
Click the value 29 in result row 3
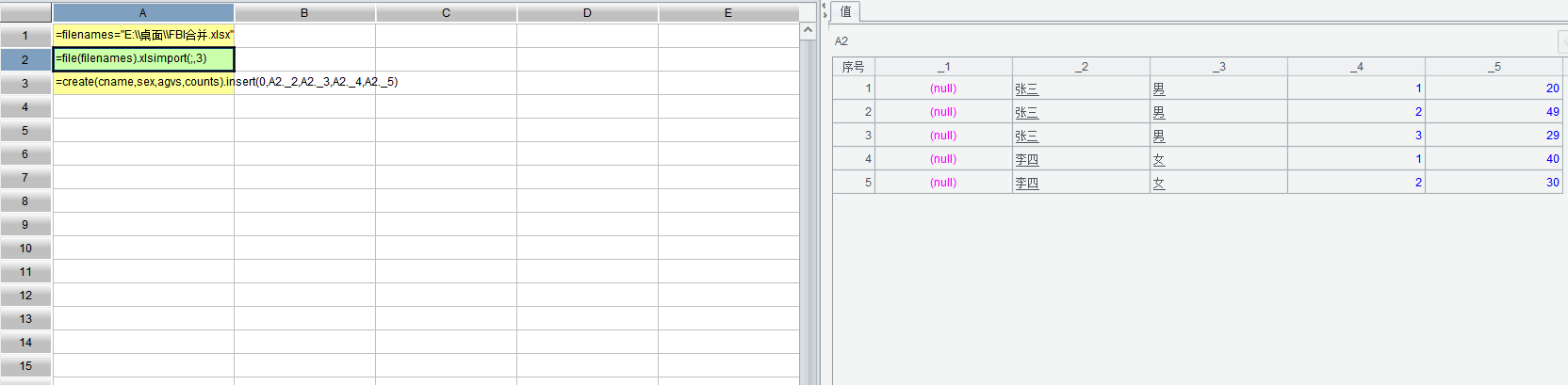tap(1494, 136)
